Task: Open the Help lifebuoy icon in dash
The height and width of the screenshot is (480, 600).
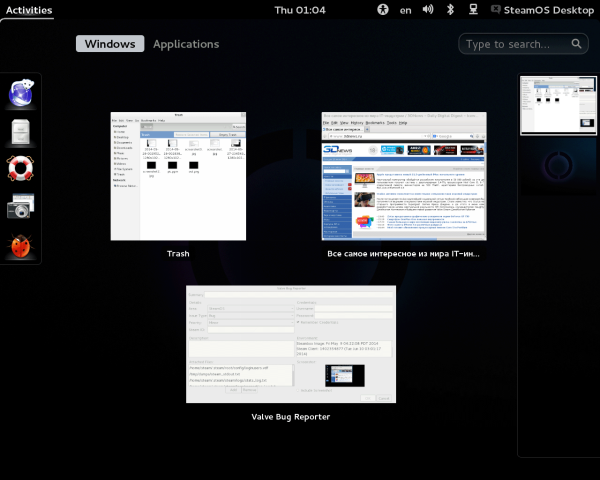Action: (x=21, y=169)
